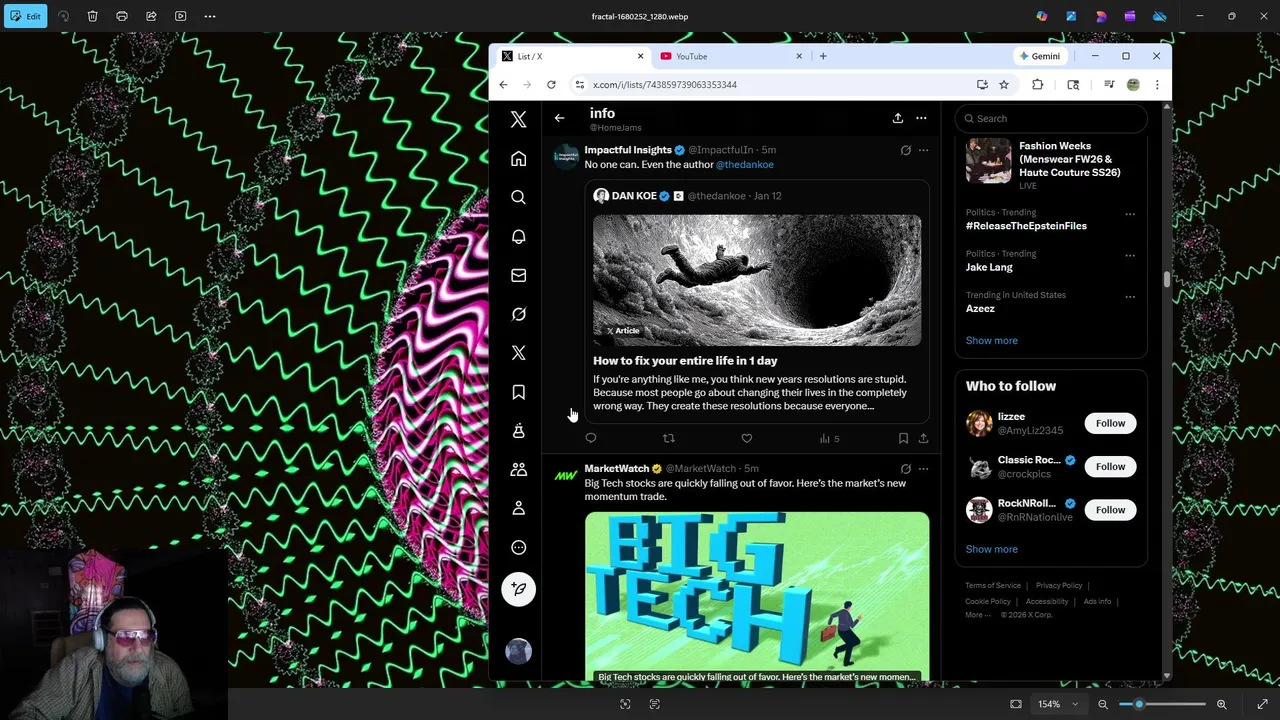Screen dimensions: 1280x720
Task: Open Edit in the Photos app toolbar
Action: coord(24,16)
